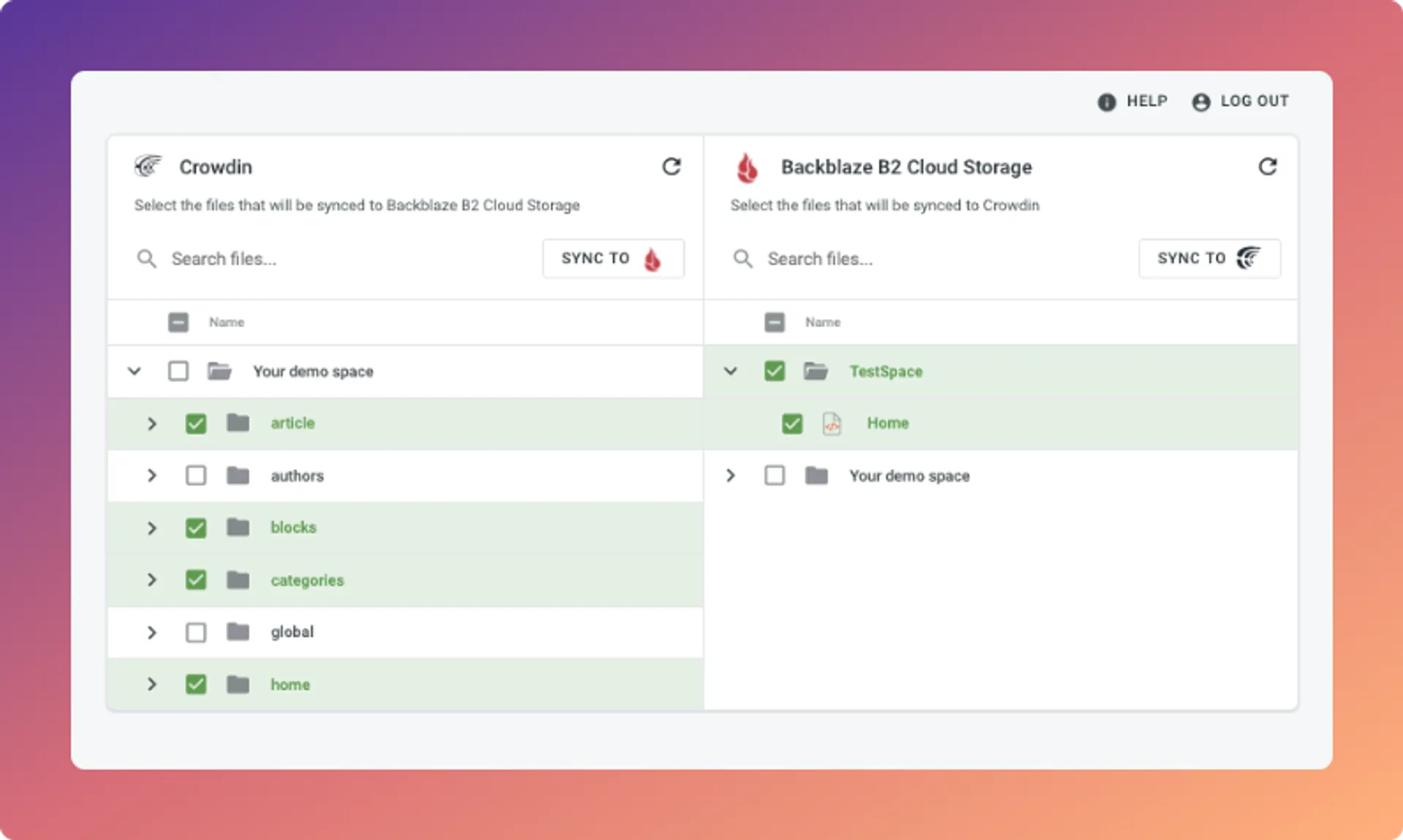Click the folder icon next to categories
The height and width of the screenshot is (840, 1403).
pyautogui.click(x=237, y=580)
